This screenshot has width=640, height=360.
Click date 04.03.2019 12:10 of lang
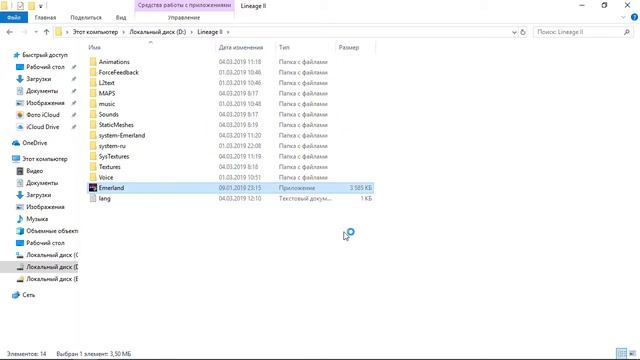(240, 198)
